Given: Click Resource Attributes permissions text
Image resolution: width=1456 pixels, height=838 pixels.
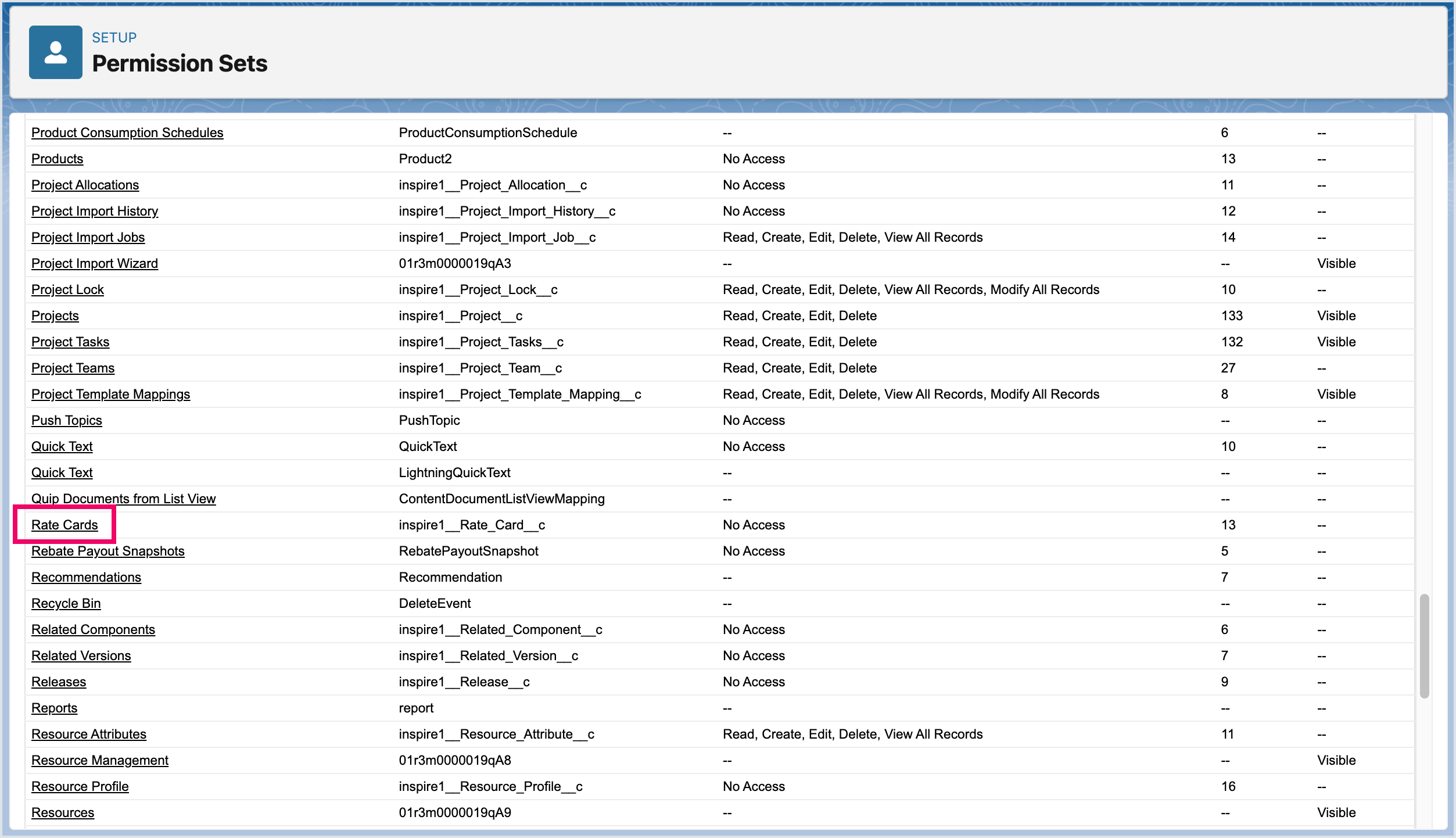Looking at the screenshot, I should tap(853, 734).
